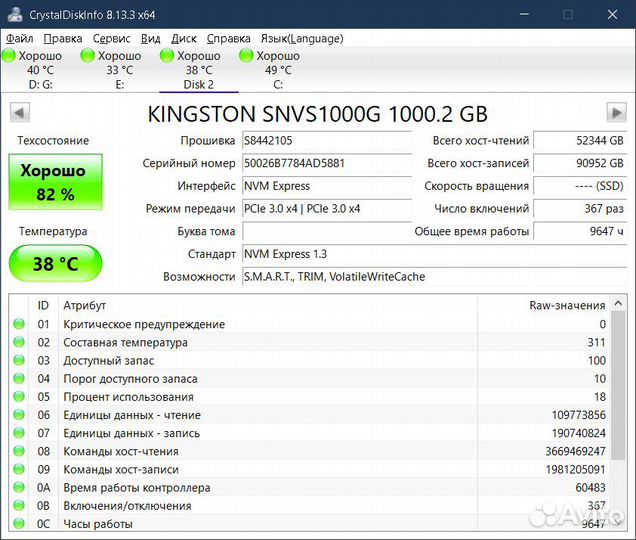636x540 pixels.
Task: Click the green status dot for attribute 04
Action: pyautogui.click(x=19, y=378)
